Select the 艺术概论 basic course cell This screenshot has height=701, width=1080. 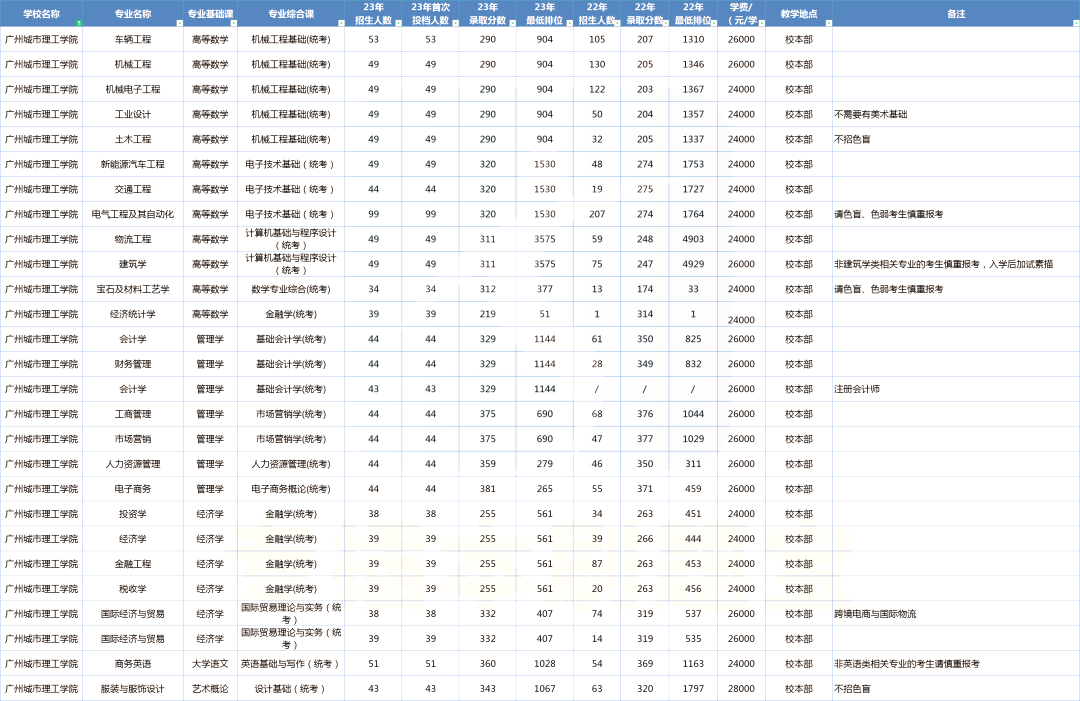coord(210,689)
